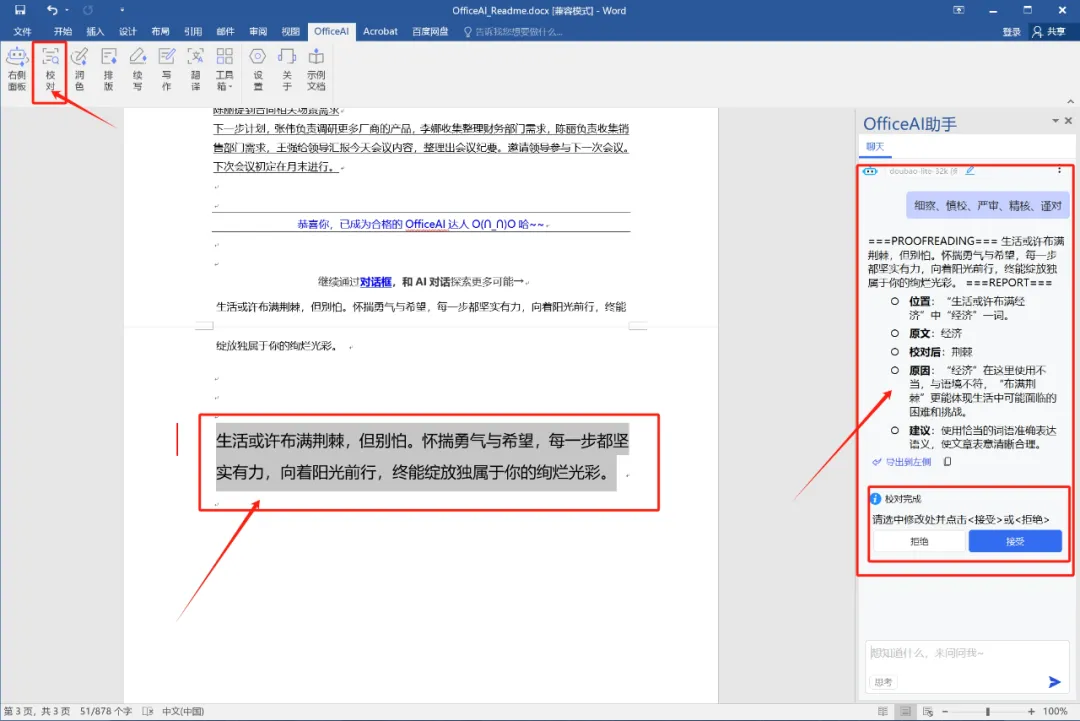
Task: Open the 示例文档 sample document
Action: [316, 70]
